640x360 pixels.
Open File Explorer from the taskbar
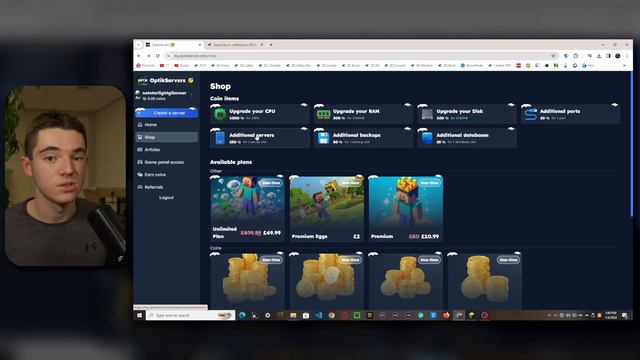[x=293, y=315]
